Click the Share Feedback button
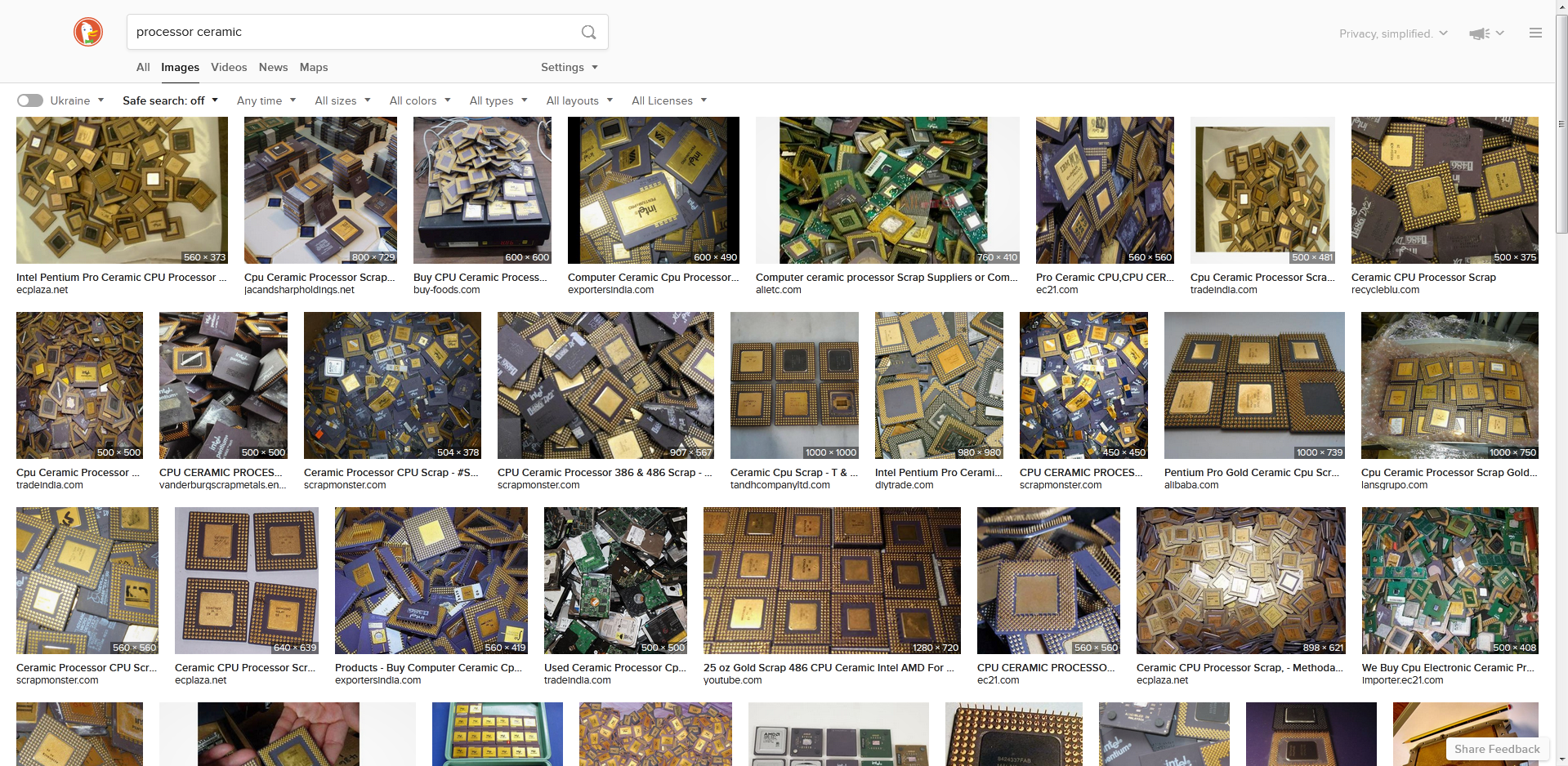Viewport: 1568px width, 766px height. pos(1496,749)
